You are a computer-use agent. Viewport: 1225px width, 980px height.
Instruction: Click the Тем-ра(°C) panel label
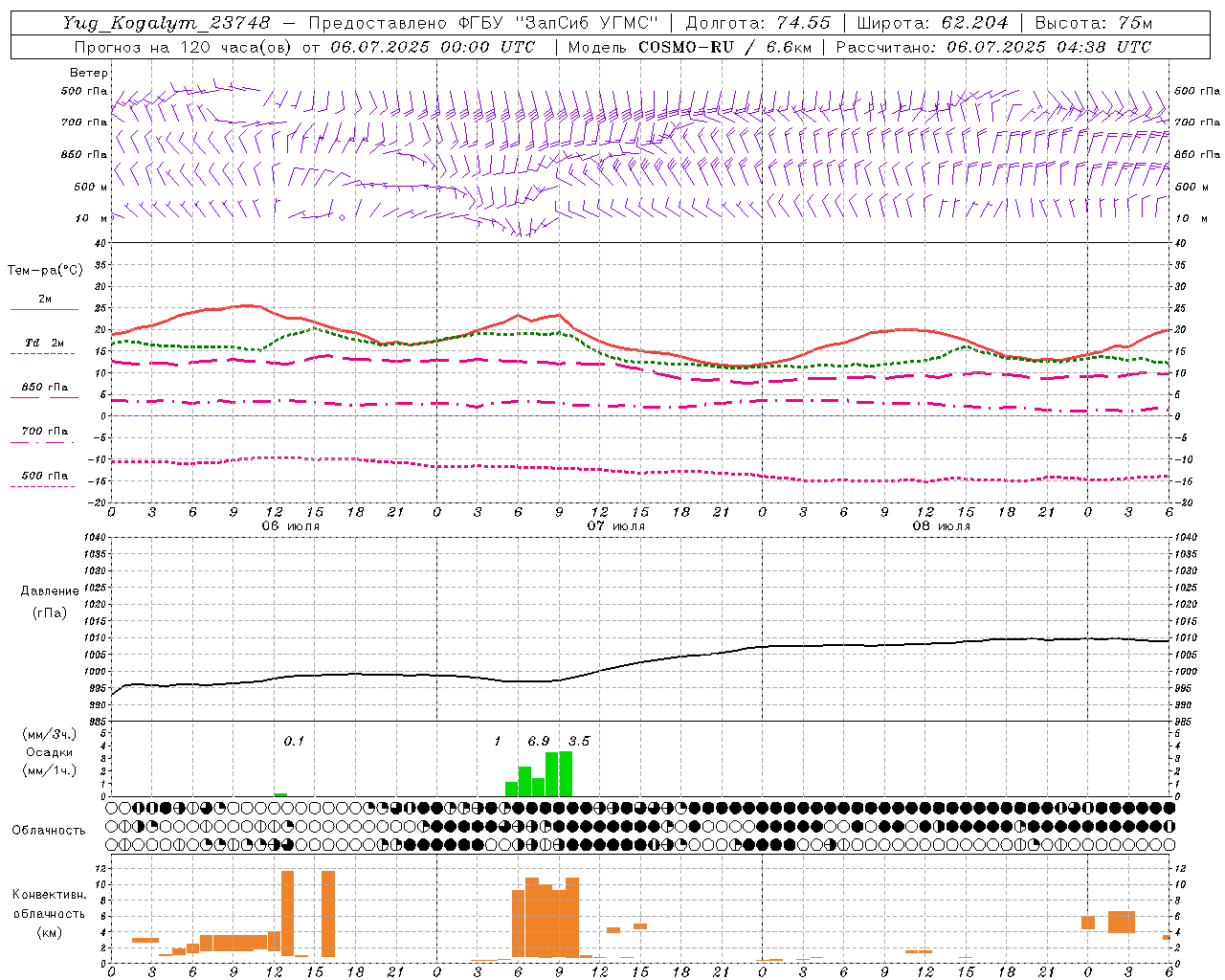45,271
